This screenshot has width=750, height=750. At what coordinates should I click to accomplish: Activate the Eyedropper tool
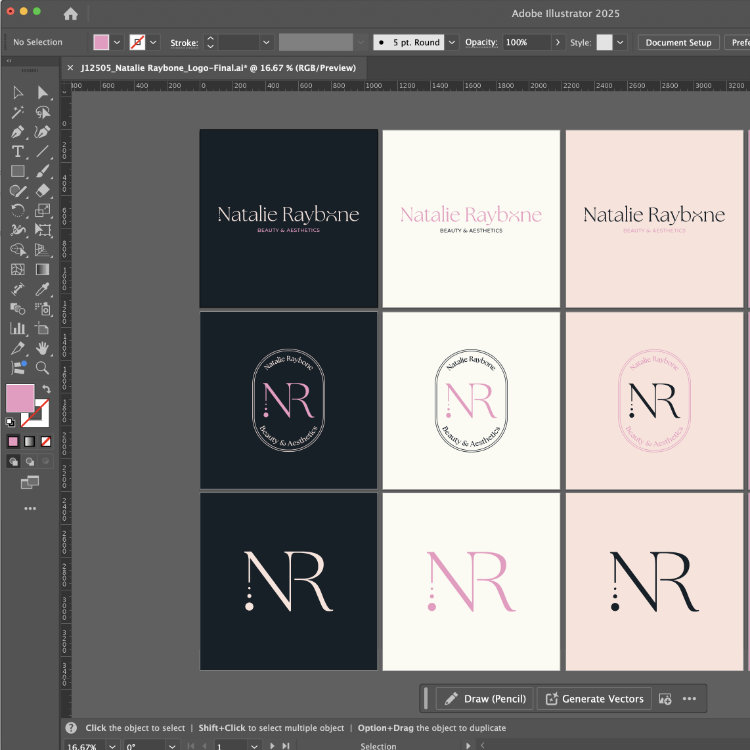click(43, 289)
